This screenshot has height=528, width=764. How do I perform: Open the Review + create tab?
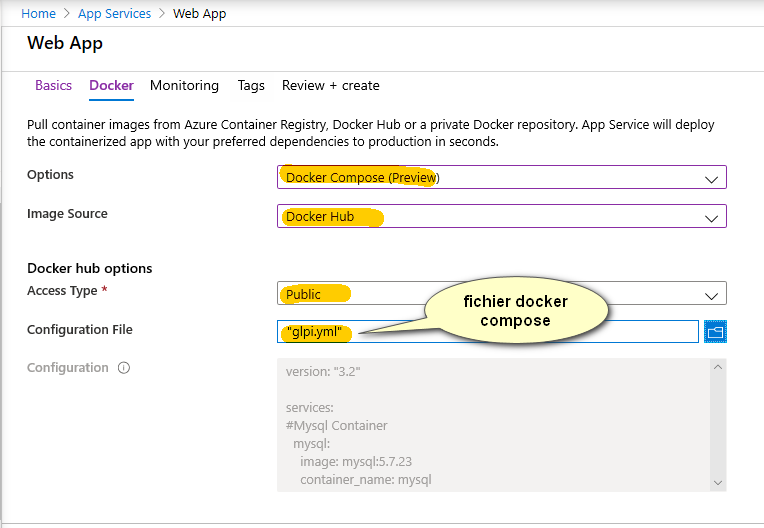tap(330, 85)
